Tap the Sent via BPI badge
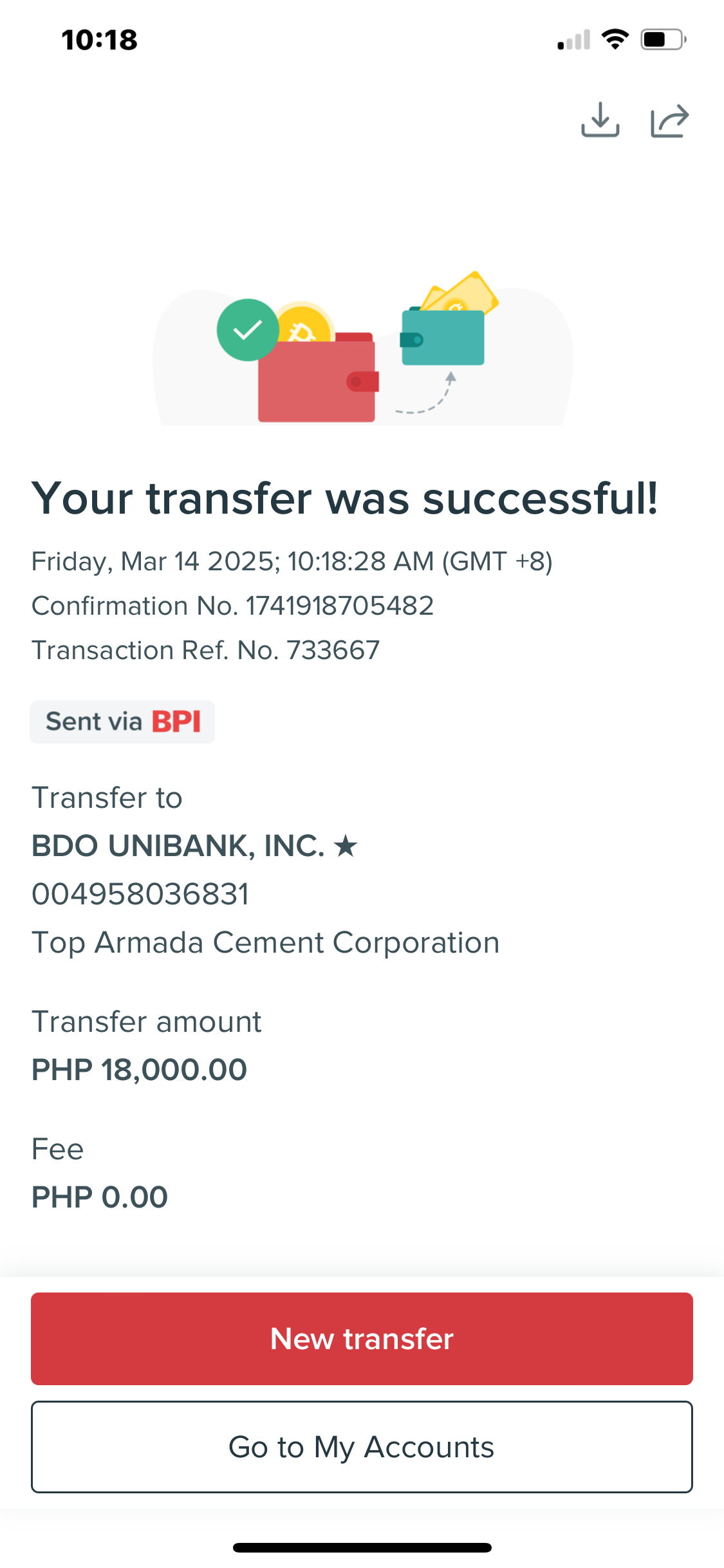Screen dimensions: 724x1568 (x=122, y=722)
